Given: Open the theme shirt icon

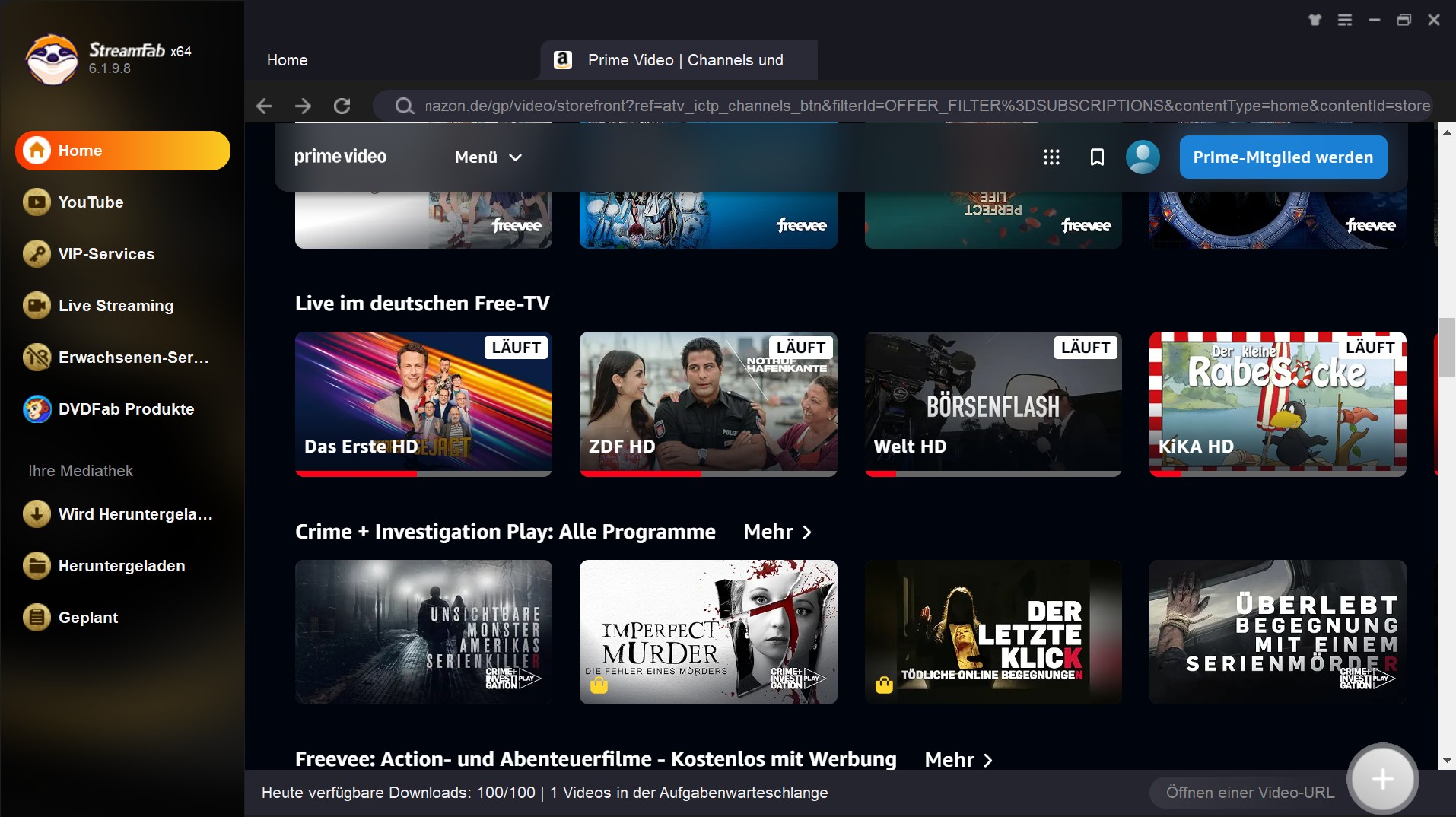Looking at the screenshot, I should (1315, 20).
